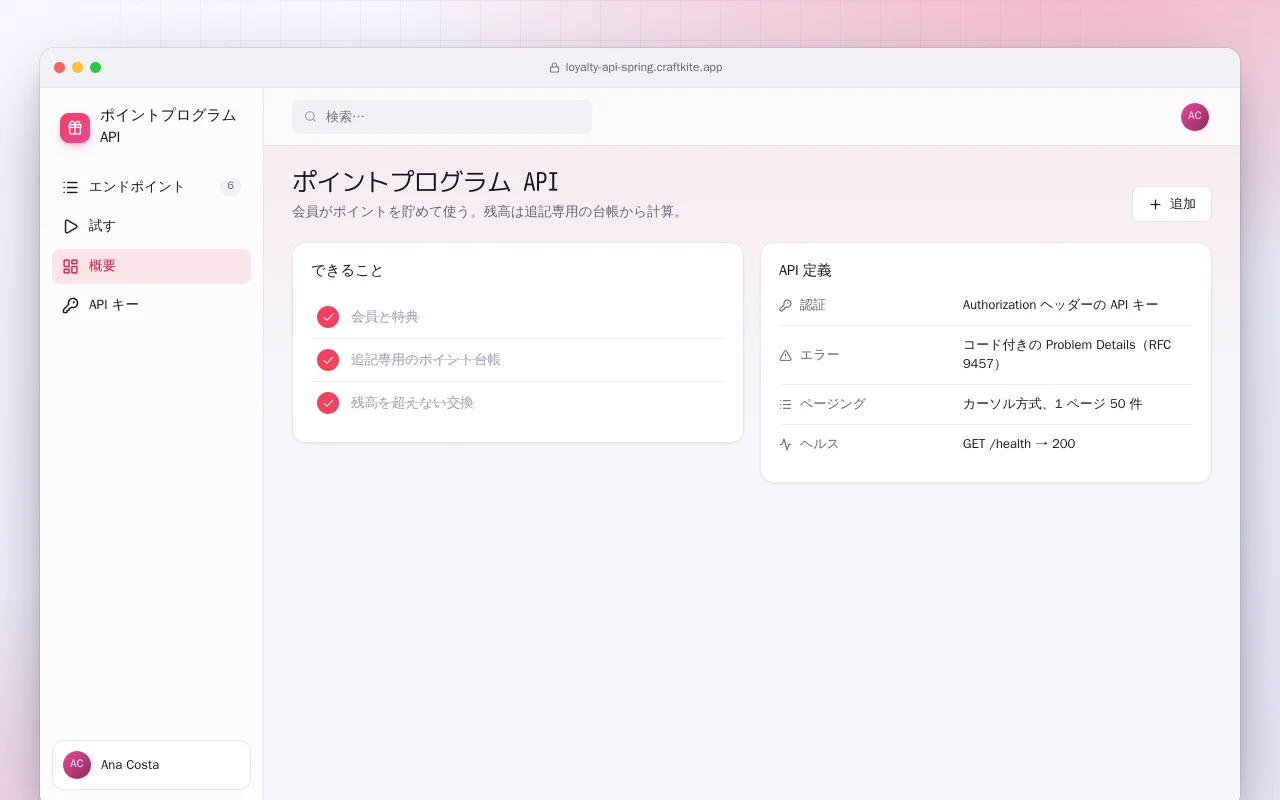Click the ポイントプログラム API sidebar title
The height and width of the screenshot is (800, 1280).
click(168, 126)
